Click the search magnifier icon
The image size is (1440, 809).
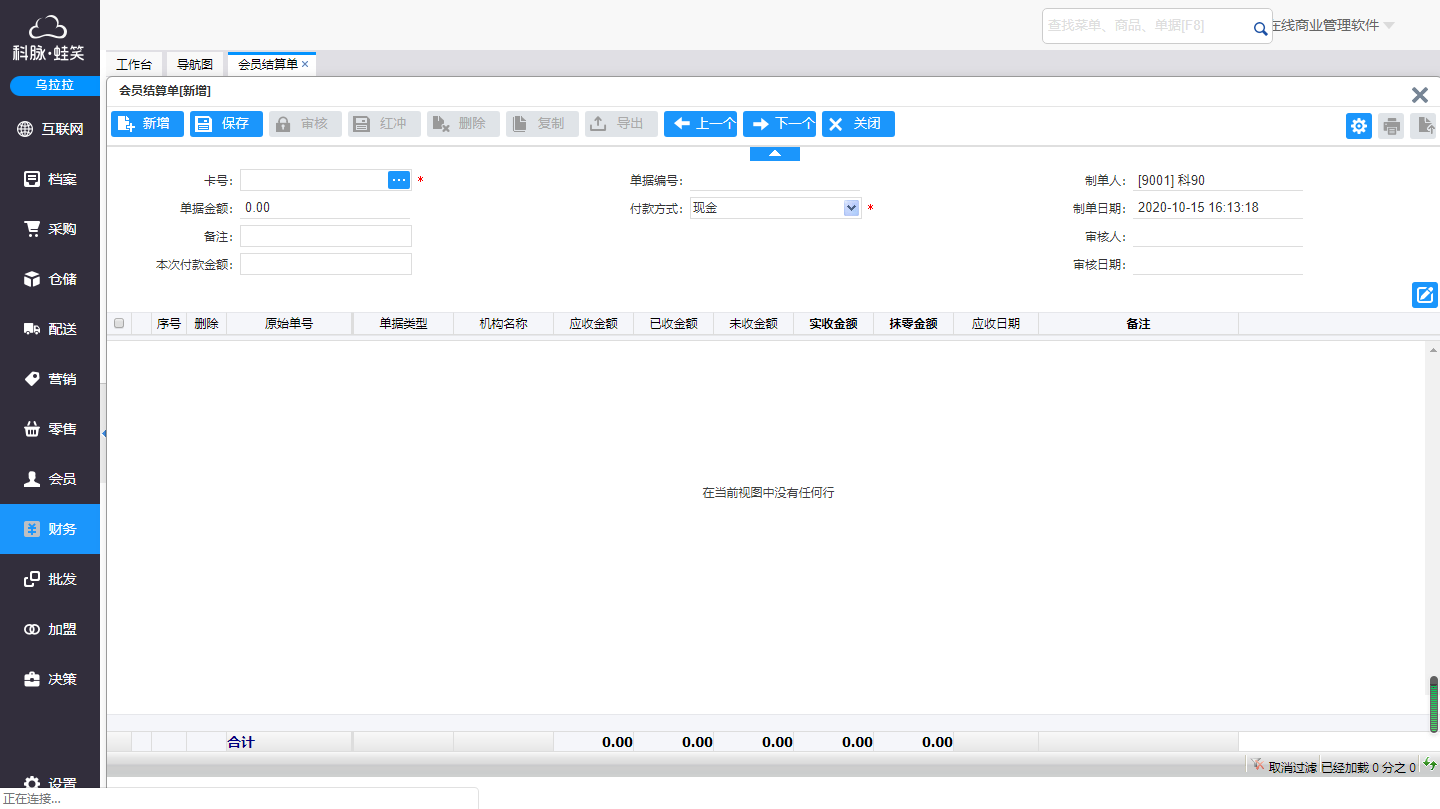click(1260, 29)
